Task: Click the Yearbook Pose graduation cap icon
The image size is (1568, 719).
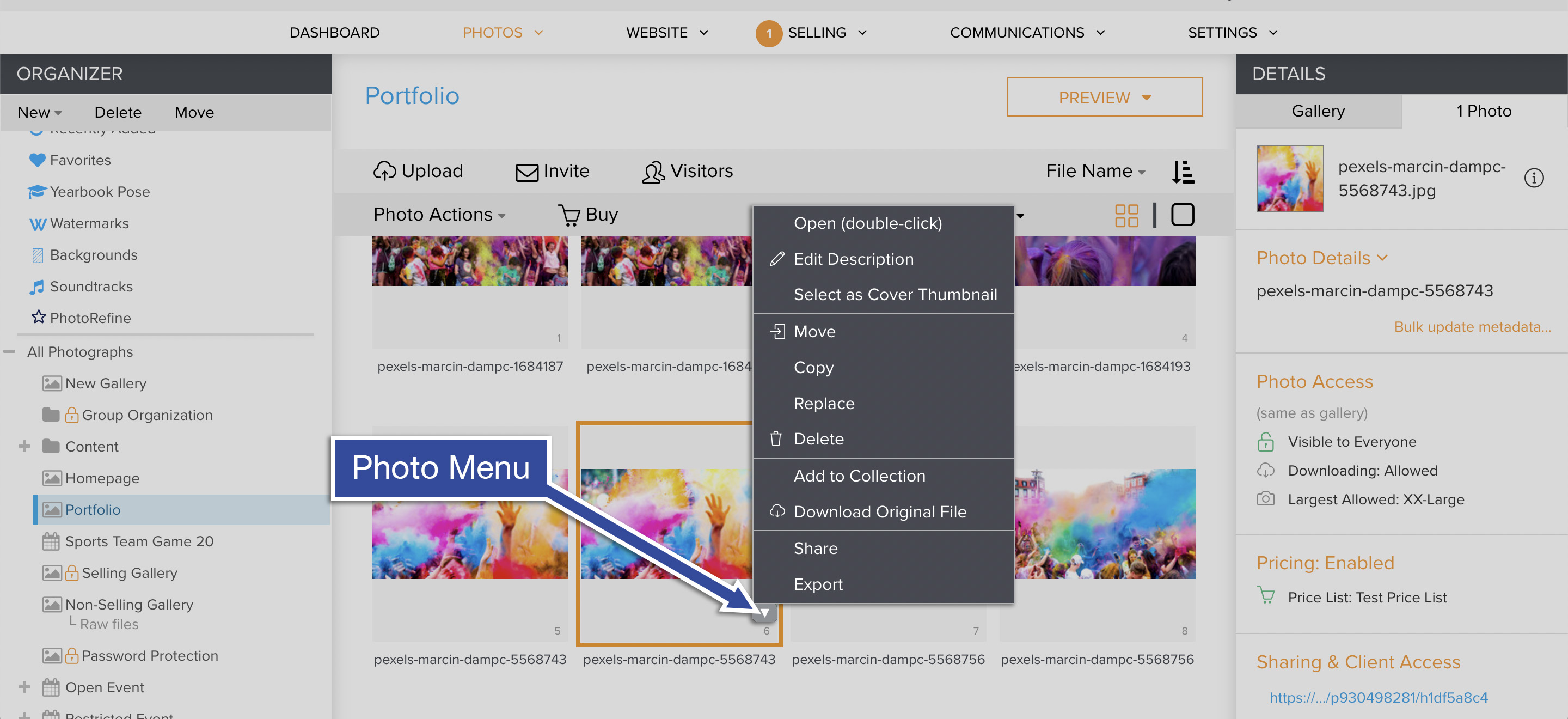Action: pyautogui.click(x=37, y=192)
